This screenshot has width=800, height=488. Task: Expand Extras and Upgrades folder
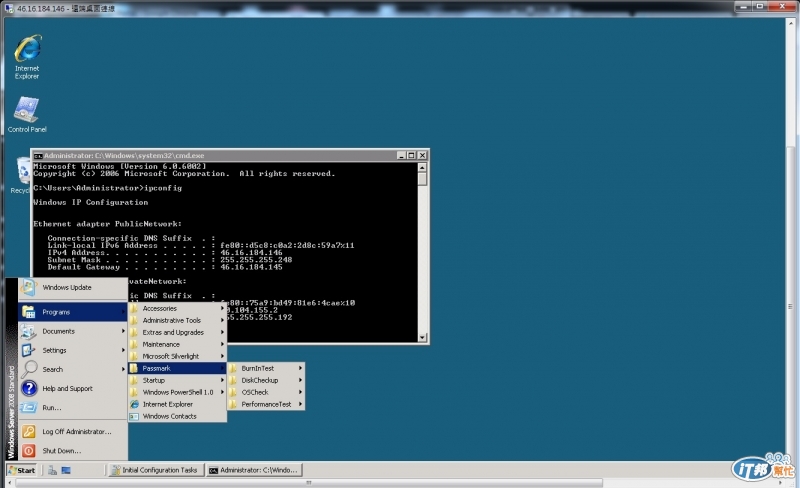177,332
